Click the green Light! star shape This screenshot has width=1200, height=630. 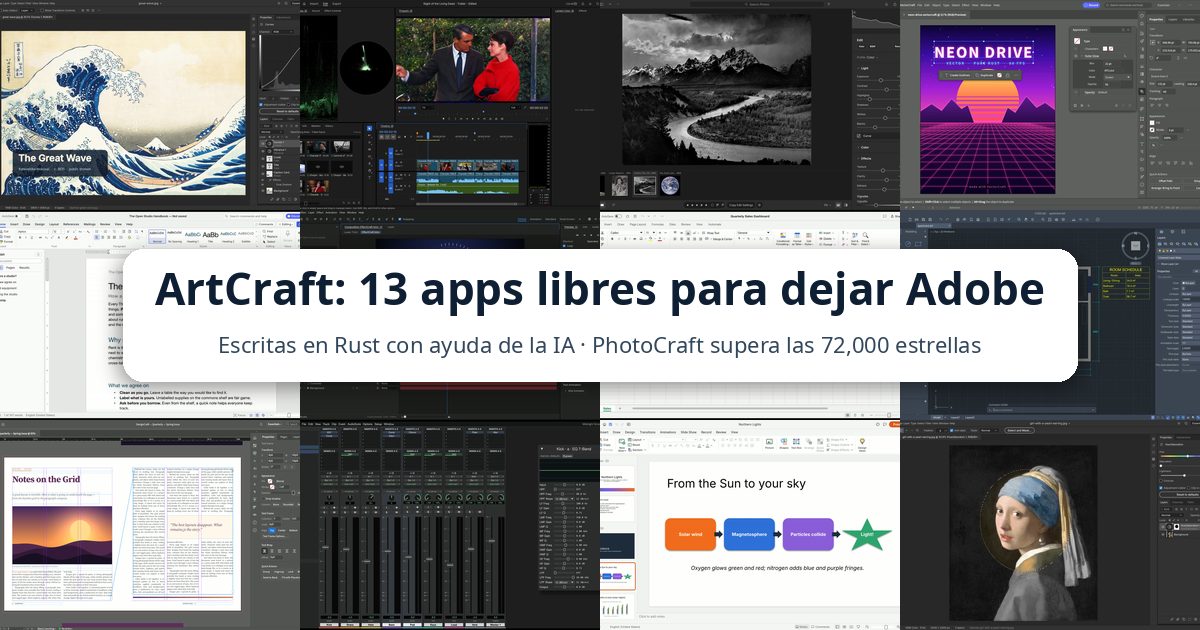point(868,534)
